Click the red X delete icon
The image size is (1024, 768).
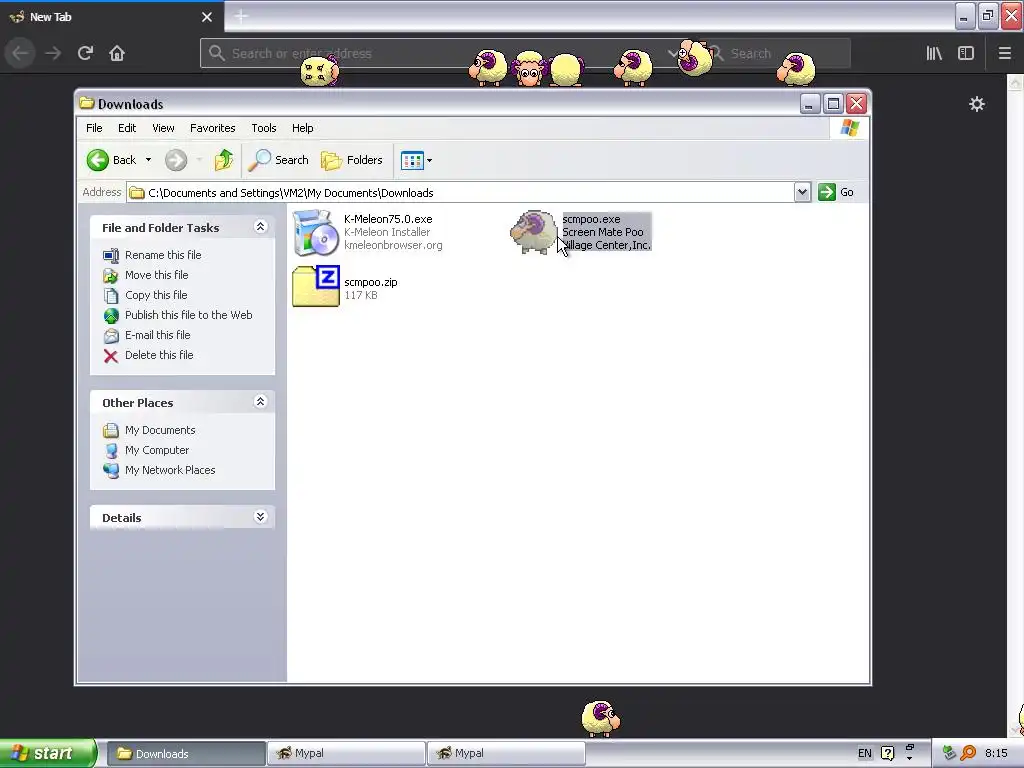click(x=111, y=355)
